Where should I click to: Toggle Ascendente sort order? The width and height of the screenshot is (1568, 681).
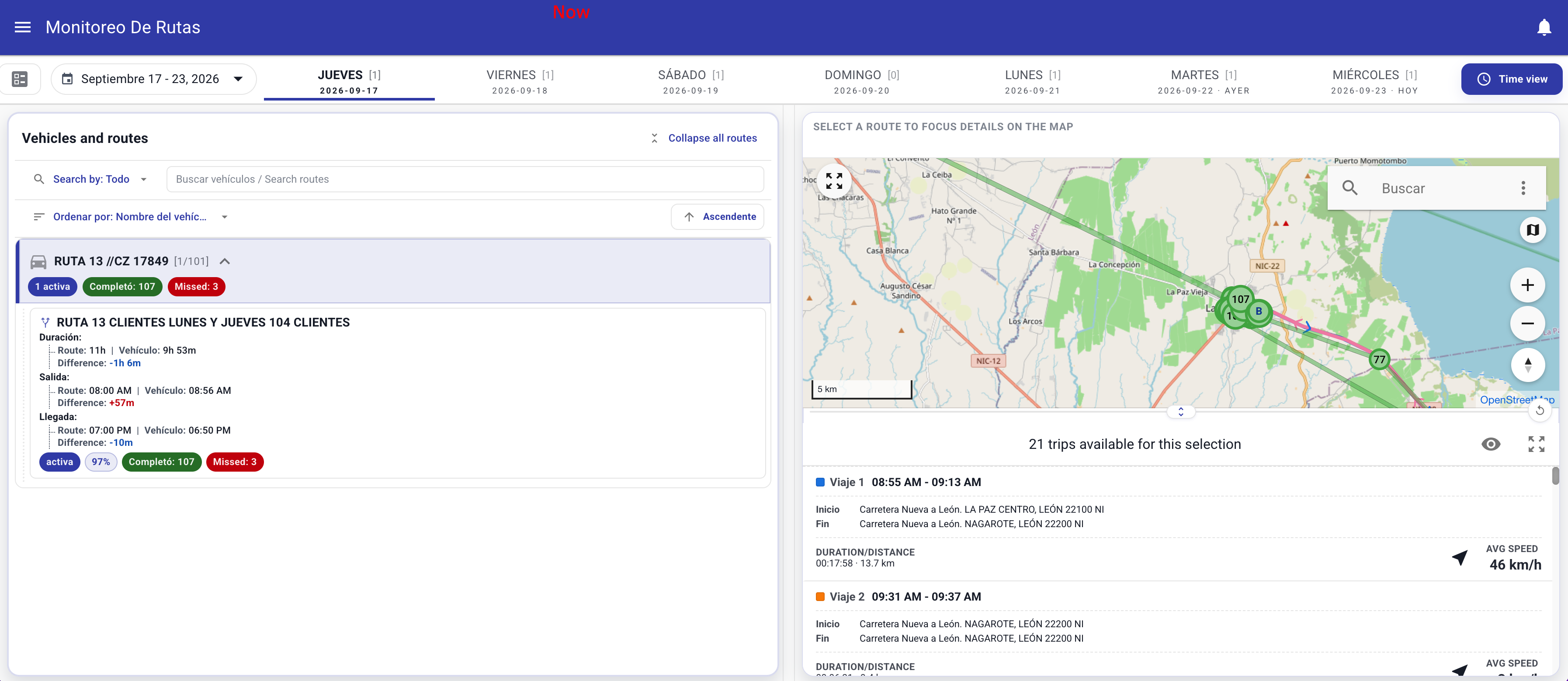click(718, 217)
